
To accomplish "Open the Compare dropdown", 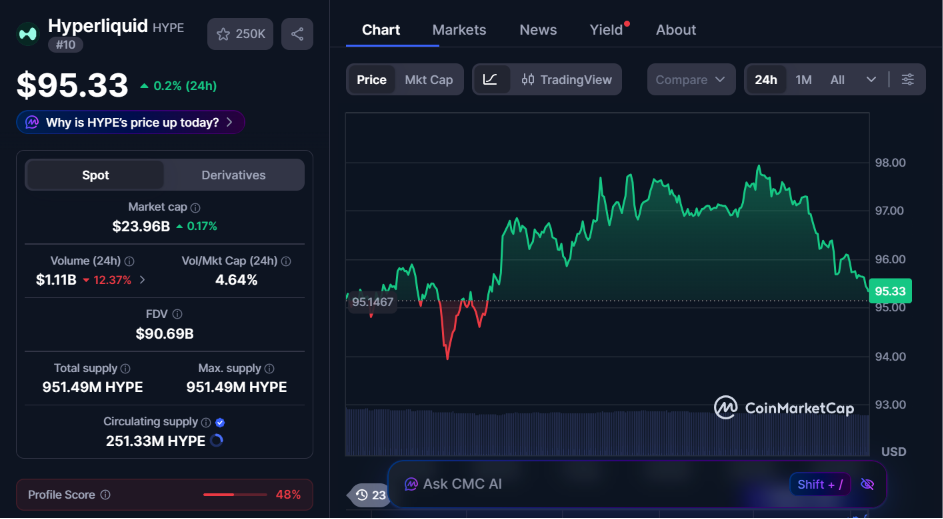I will click(x=691, y=79).
